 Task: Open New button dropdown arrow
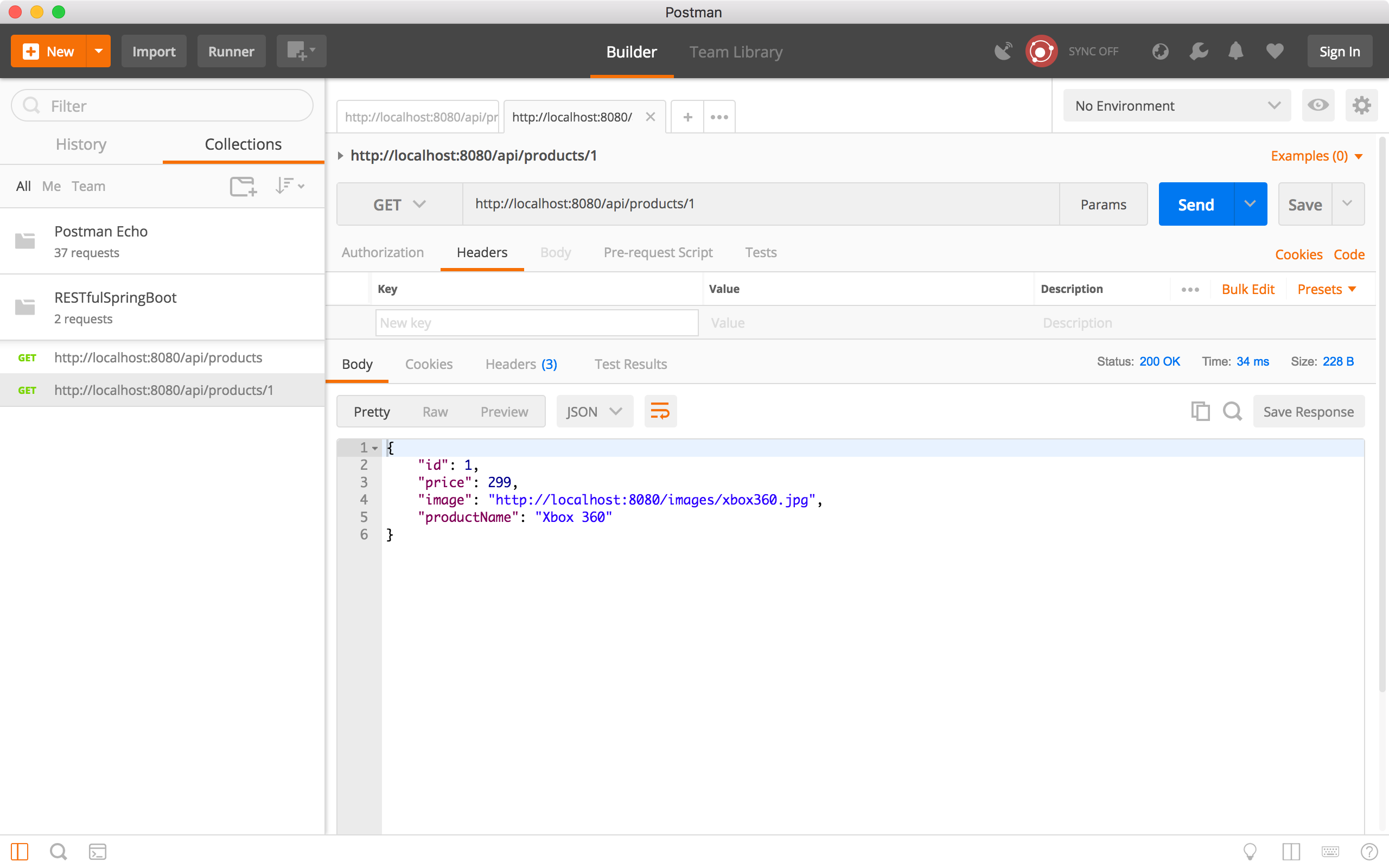pos(99,51)
